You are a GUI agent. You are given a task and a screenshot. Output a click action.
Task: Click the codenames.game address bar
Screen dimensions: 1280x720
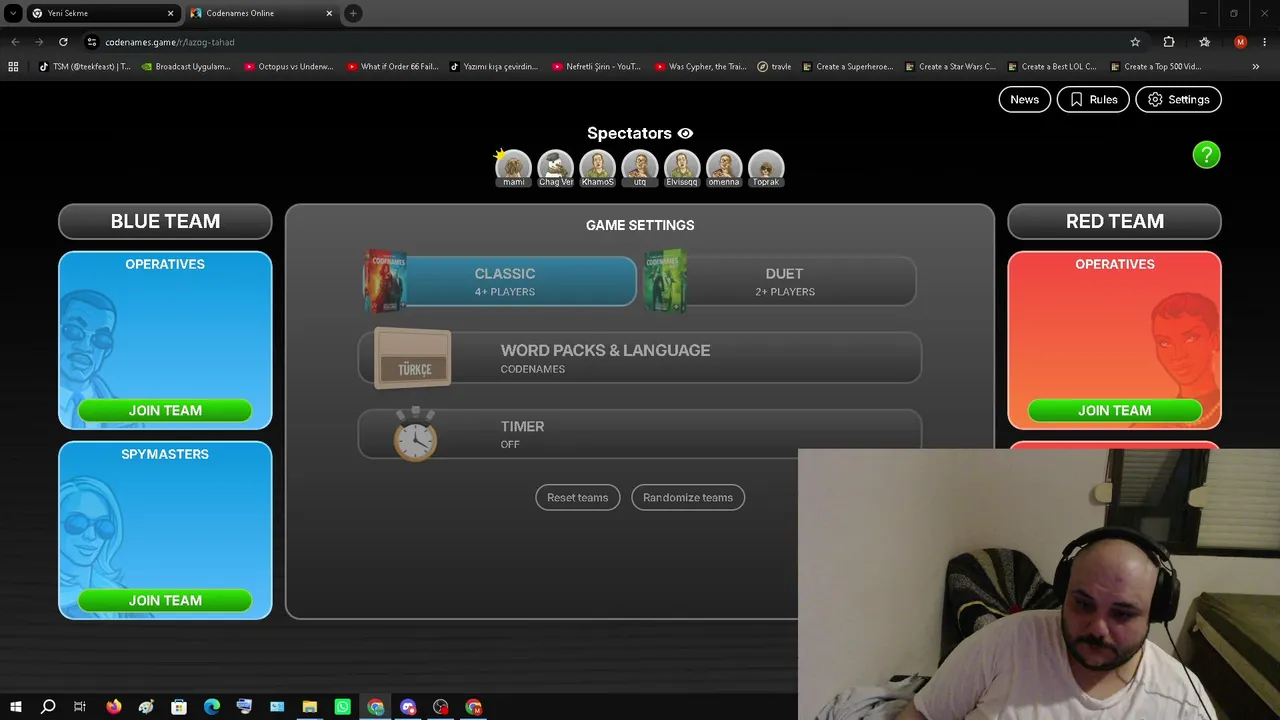point(600,42)
